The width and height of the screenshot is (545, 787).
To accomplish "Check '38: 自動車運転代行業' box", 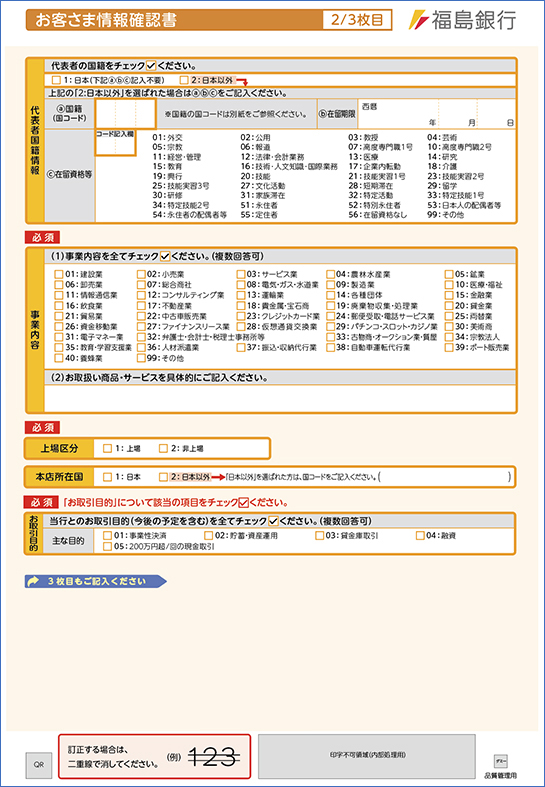I will 330,347.
